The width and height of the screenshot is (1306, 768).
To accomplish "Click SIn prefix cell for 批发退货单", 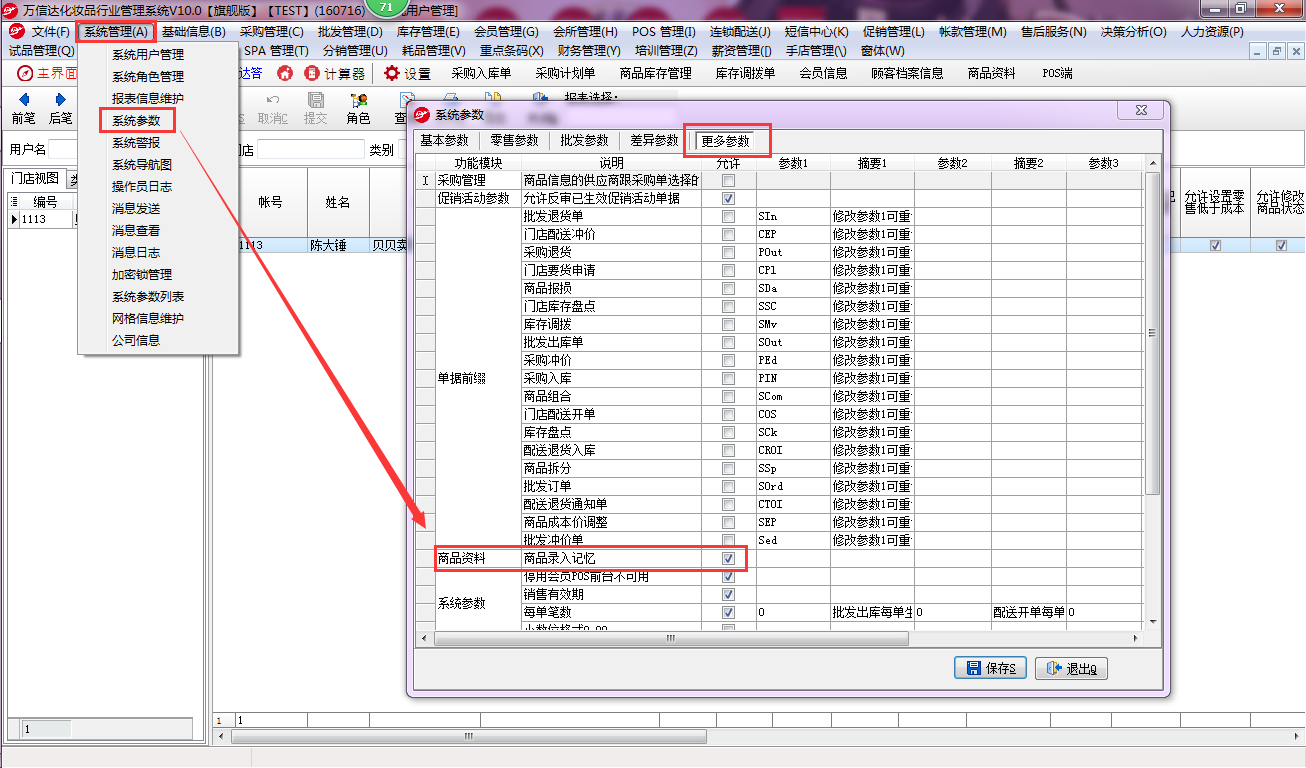I will coord(792,216).
